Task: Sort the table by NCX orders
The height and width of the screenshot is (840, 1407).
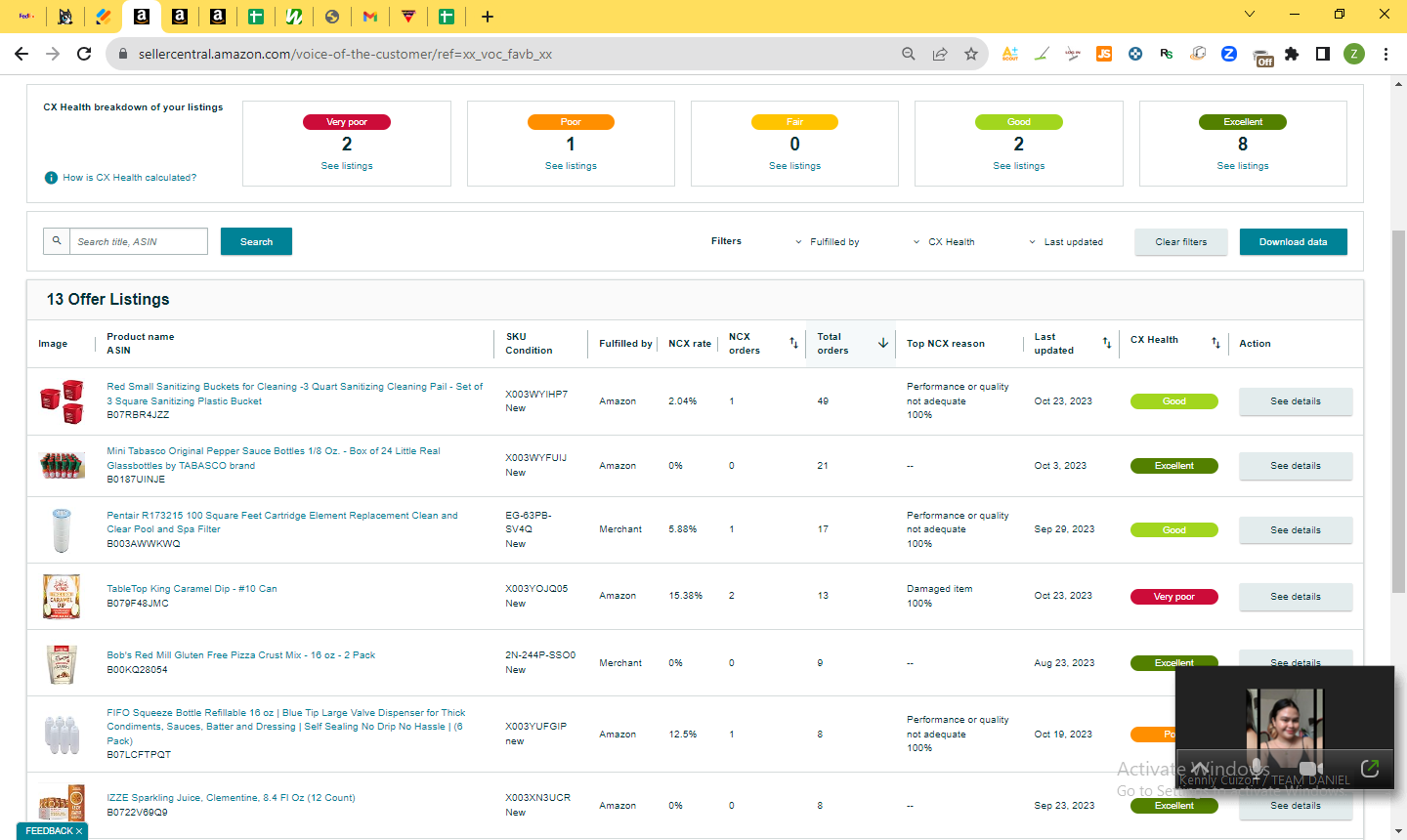Action: (x=793, y=343)
